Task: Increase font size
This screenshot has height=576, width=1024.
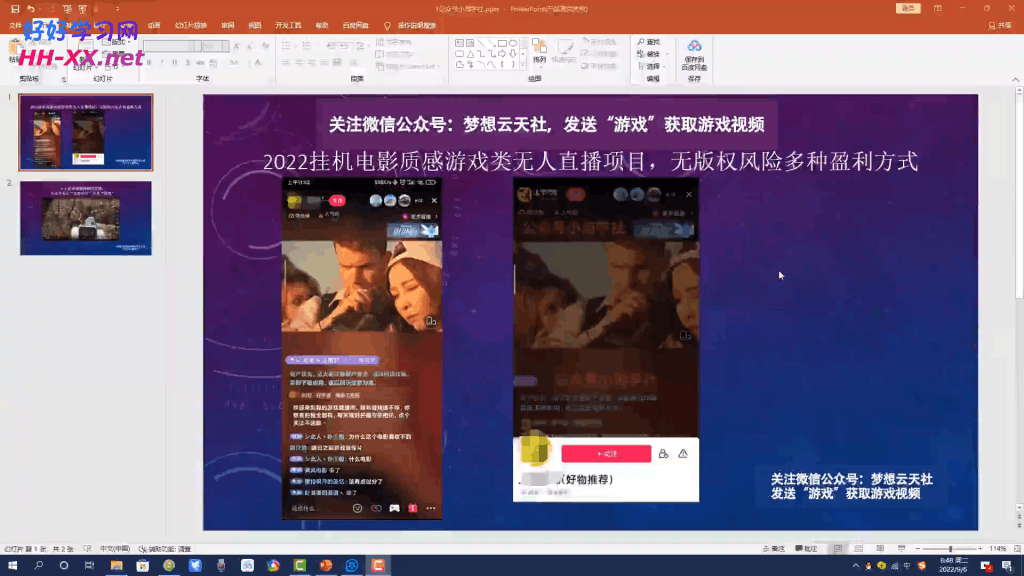Action: click(x=236, y=46)
